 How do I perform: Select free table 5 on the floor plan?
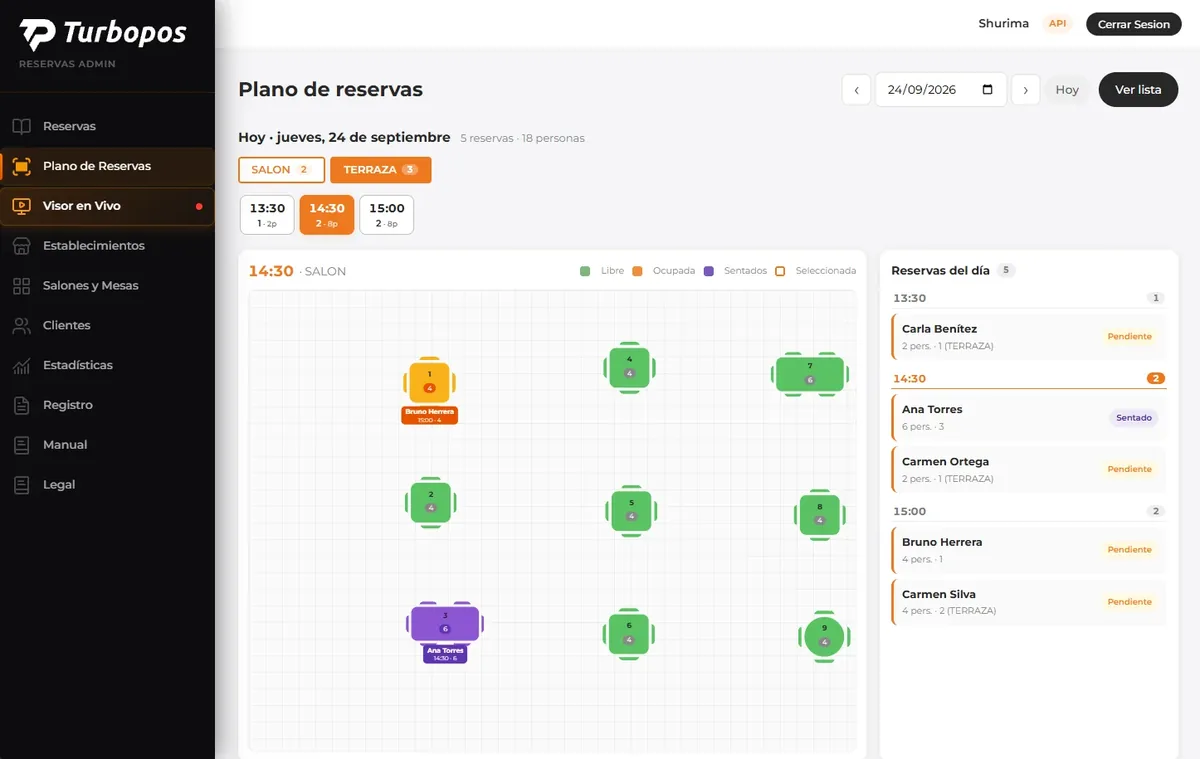631,511
